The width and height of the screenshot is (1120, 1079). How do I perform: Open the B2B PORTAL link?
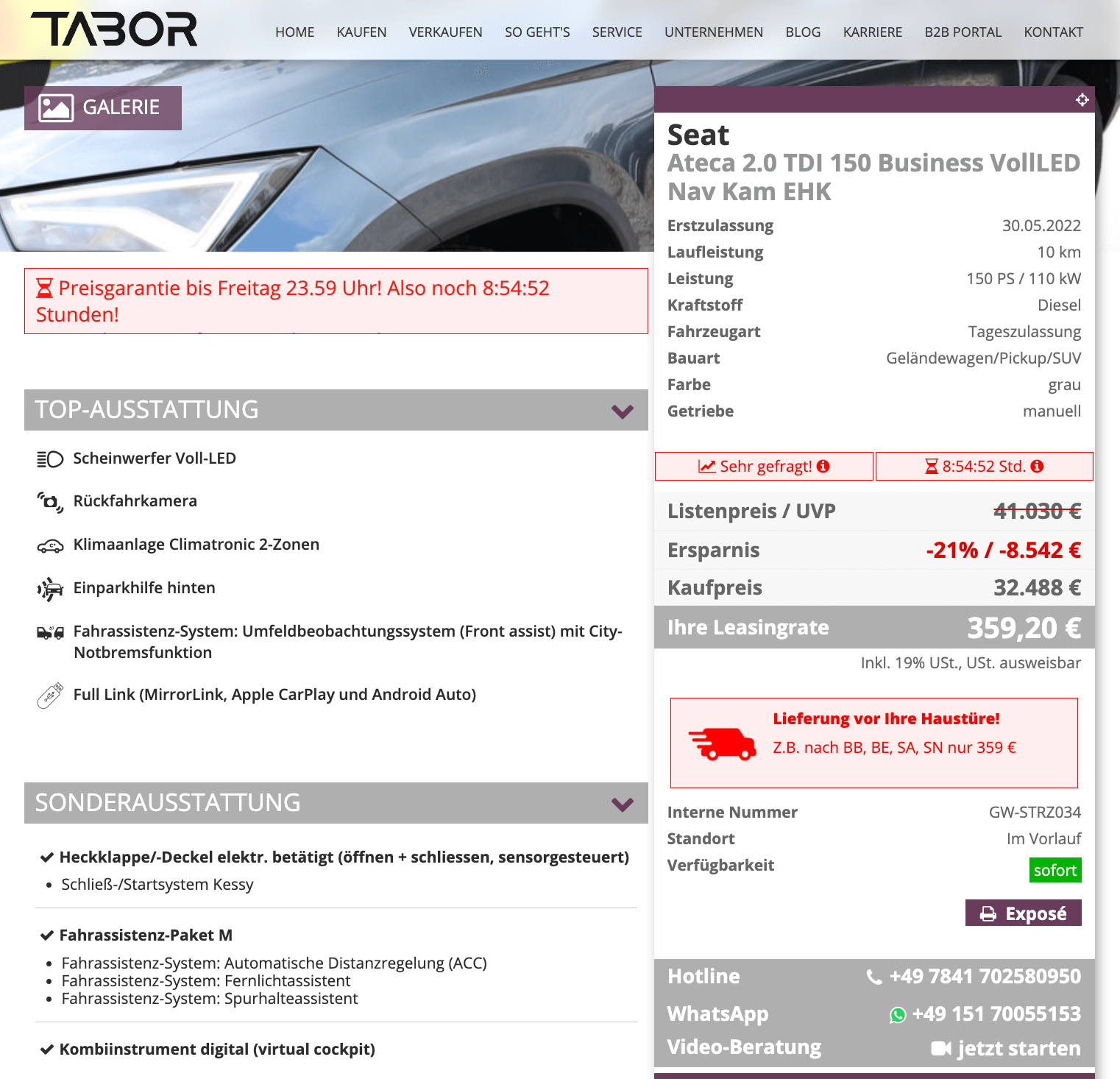click(x=963, y=32)
